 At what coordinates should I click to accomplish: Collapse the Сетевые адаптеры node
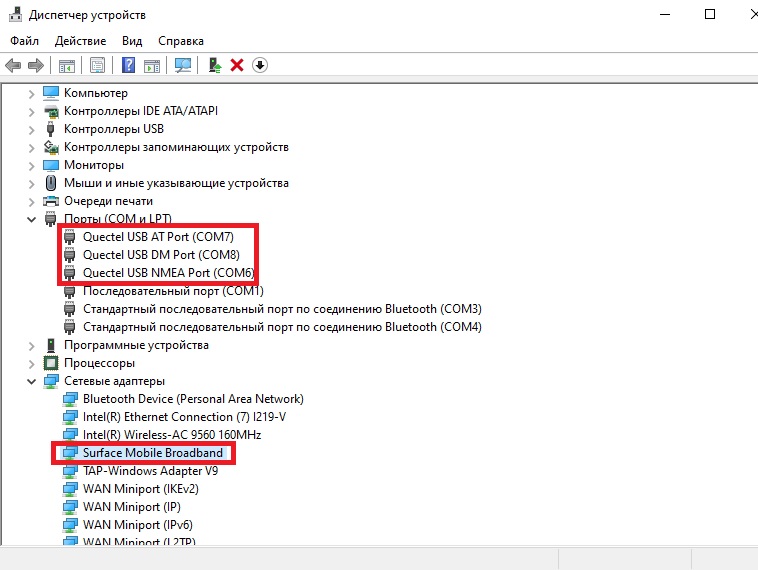[32, 381]
